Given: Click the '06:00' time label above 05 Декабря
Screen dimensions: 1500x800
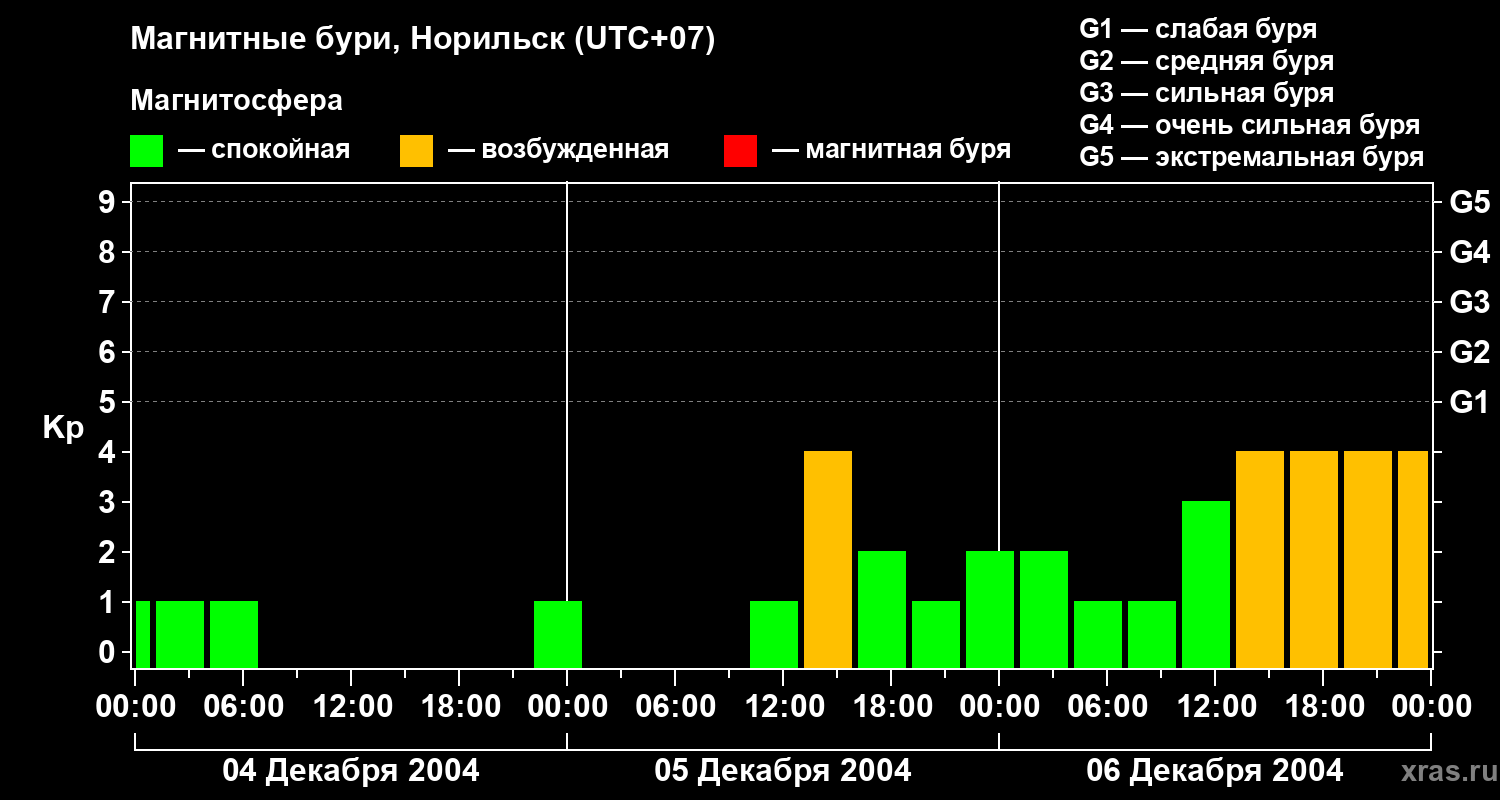Looking at the screenshot, I should 675,707.
